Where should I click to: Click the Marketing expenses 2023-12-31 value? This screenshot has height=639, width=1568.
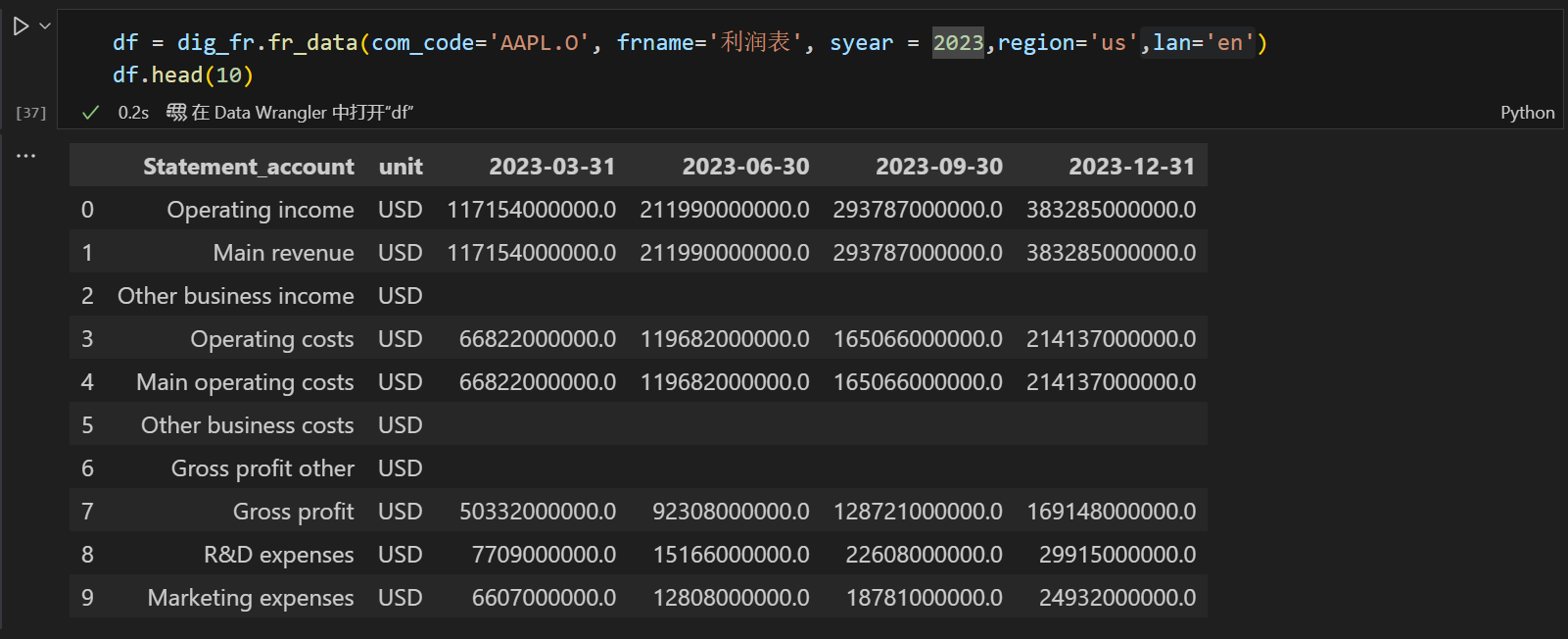1117,598
